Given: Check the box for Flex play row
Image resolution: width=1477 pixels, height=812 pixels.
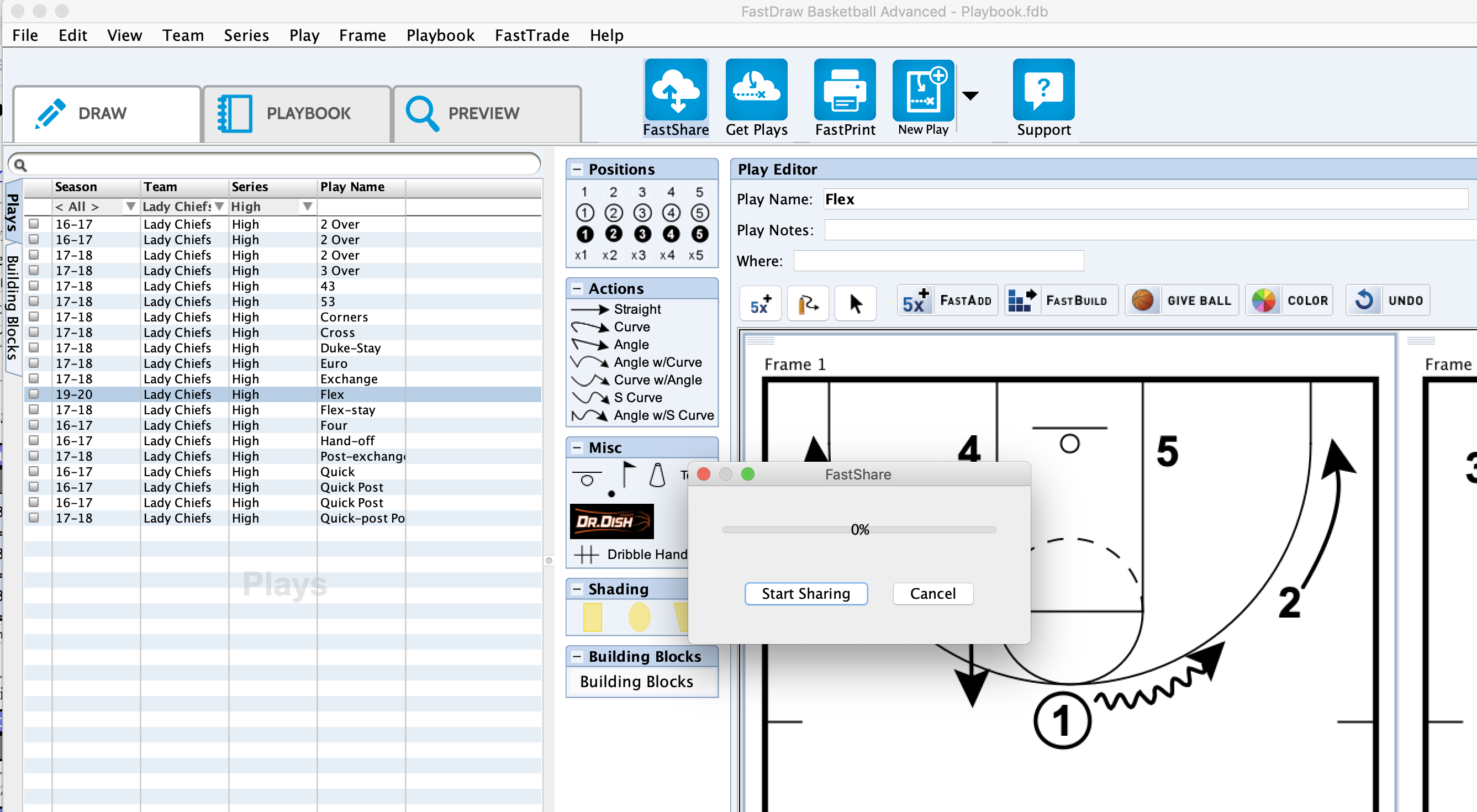Looking at the screenshot, I should (x=34, y=394).
